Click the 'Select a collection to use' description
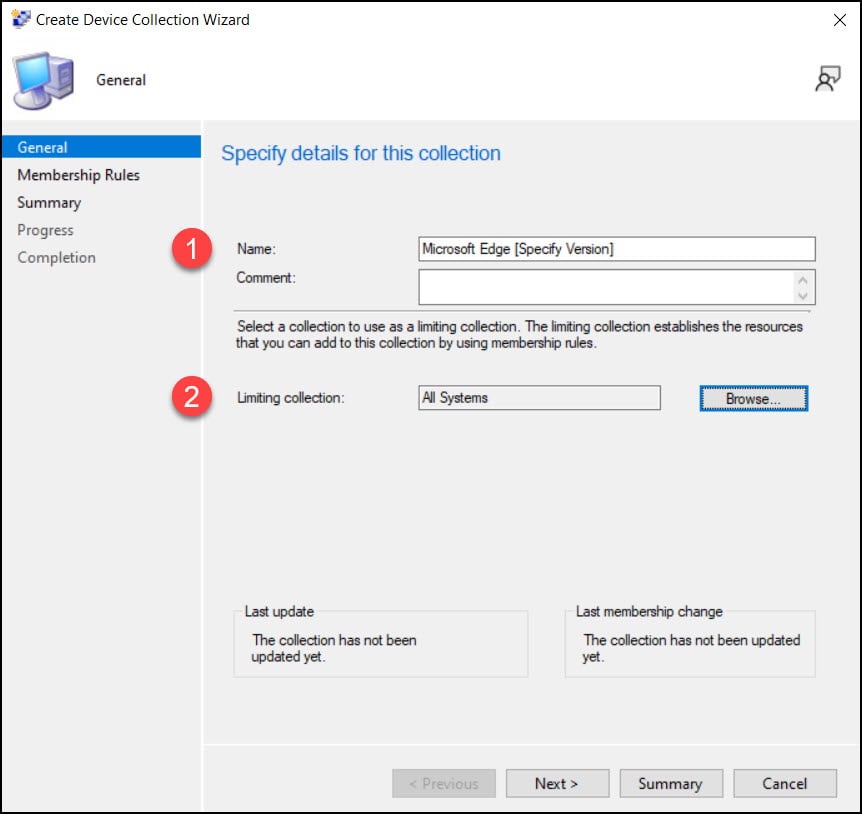Image resolution: width=862 pixels, height=814 pixels. click(520, 335)
